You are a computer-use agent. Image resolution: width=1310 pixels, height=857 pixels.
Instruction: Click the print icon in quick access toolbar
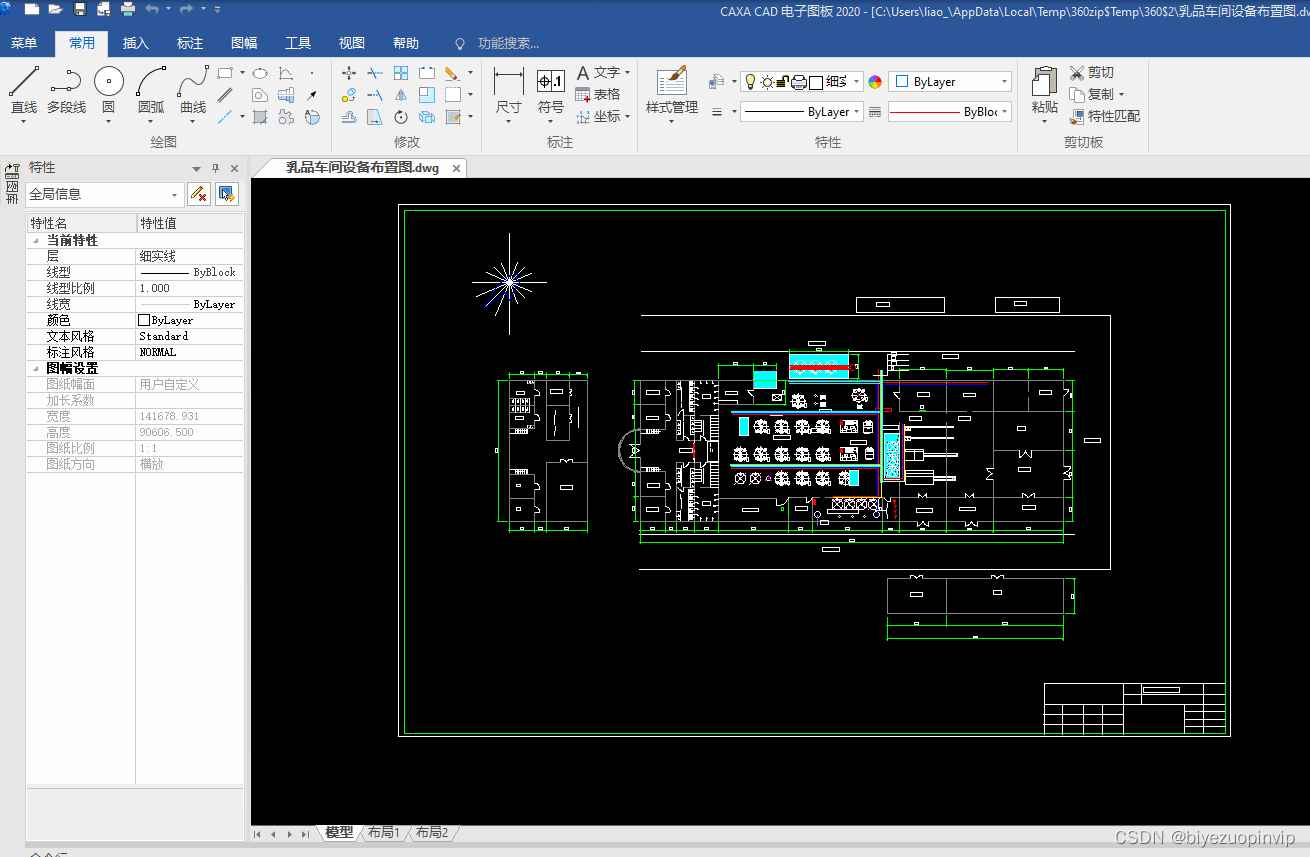128,9
